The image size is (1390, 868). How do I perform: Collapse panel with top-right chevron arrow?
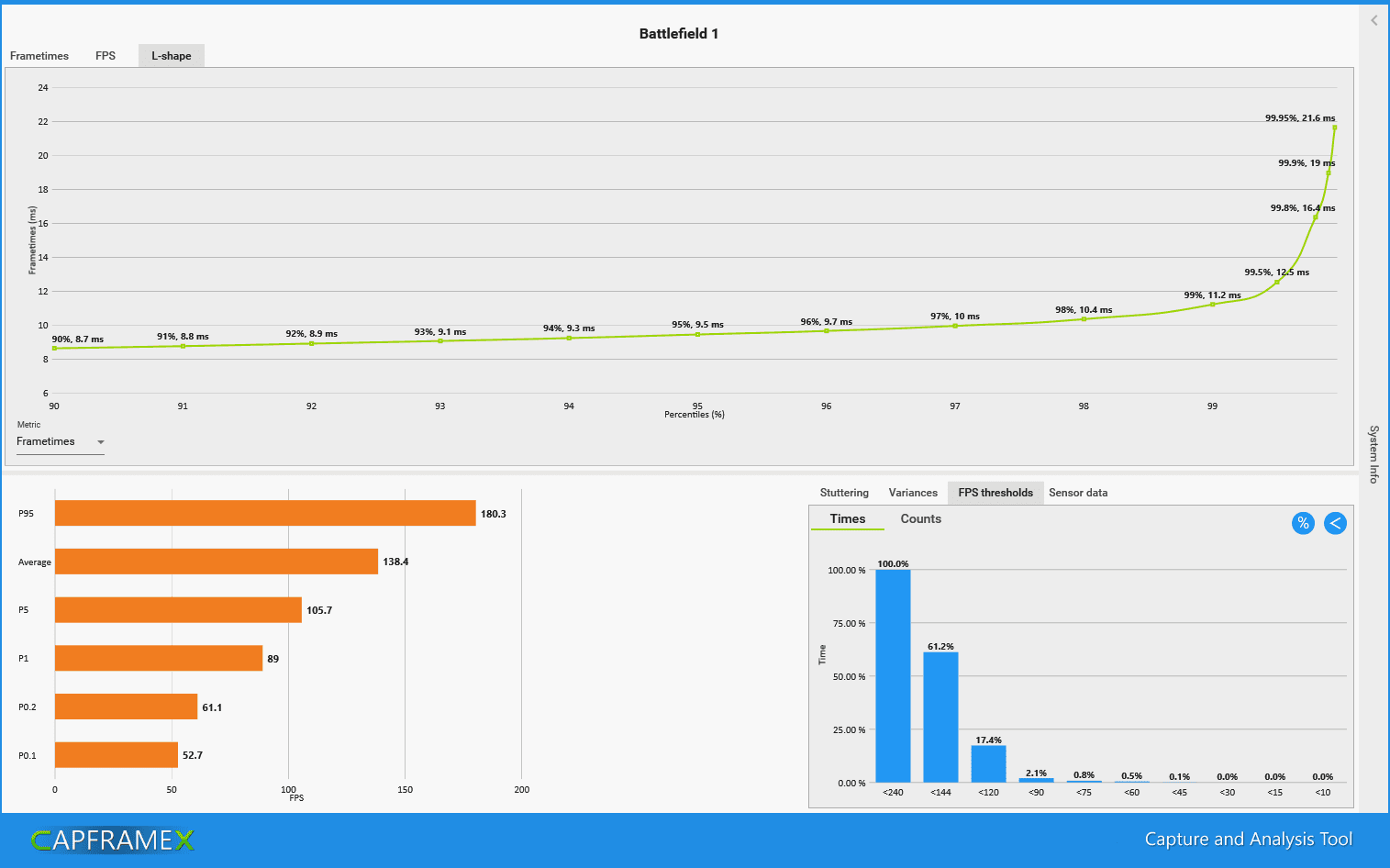click(x=1374, y=20)
